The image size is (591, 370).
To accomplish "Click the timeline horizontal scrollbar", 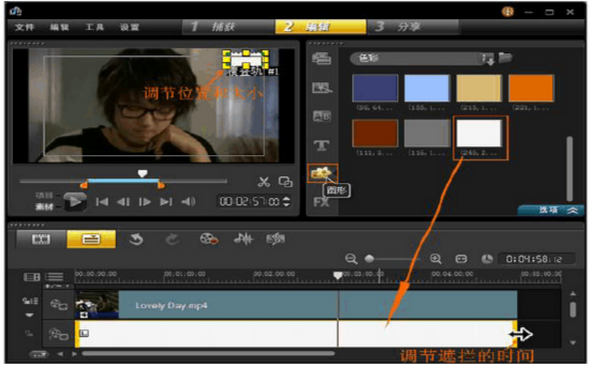I will click(208, 354).
